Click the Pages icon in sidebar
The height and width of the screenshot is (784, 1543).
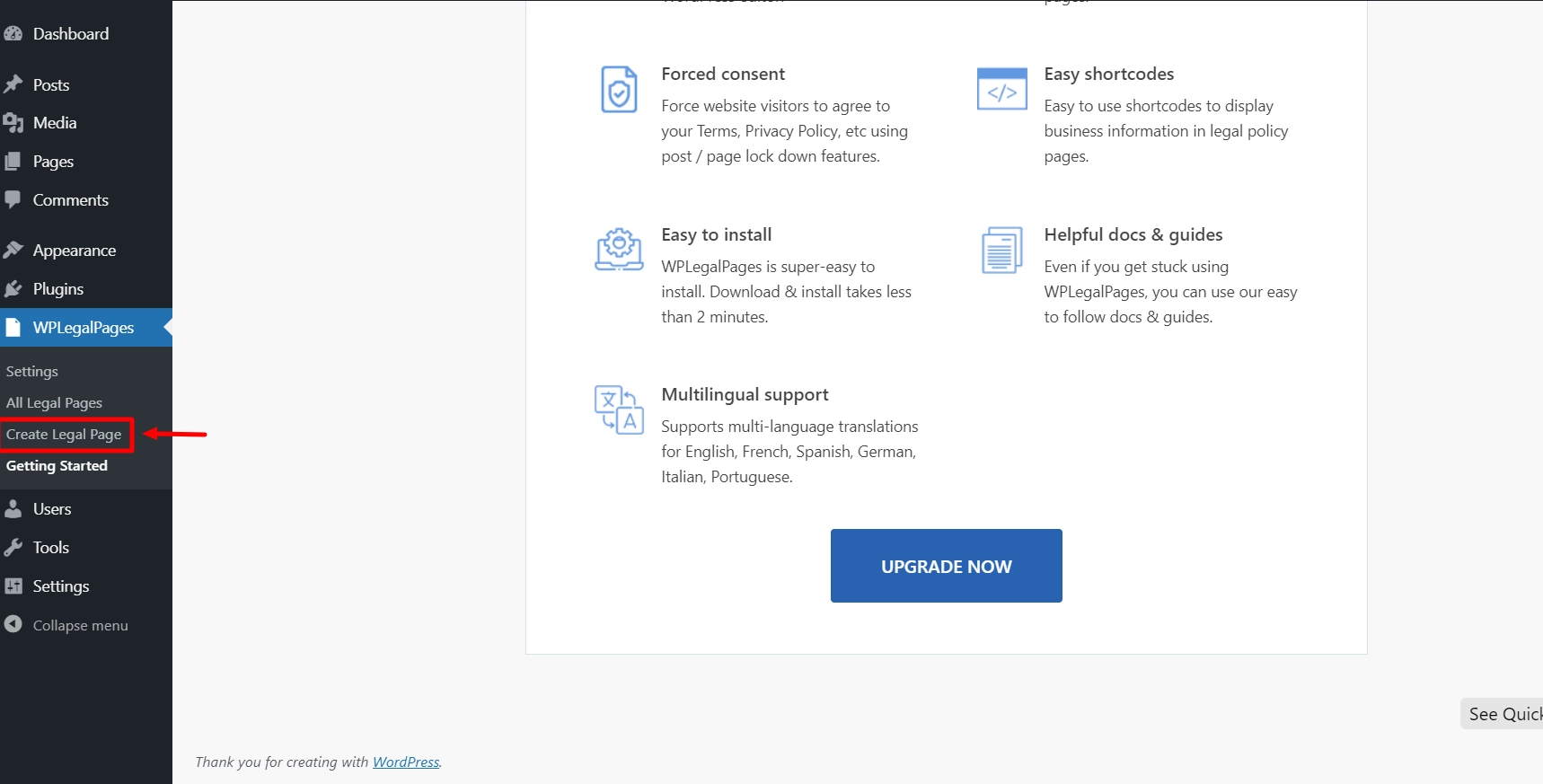click(x=13, y=162)
